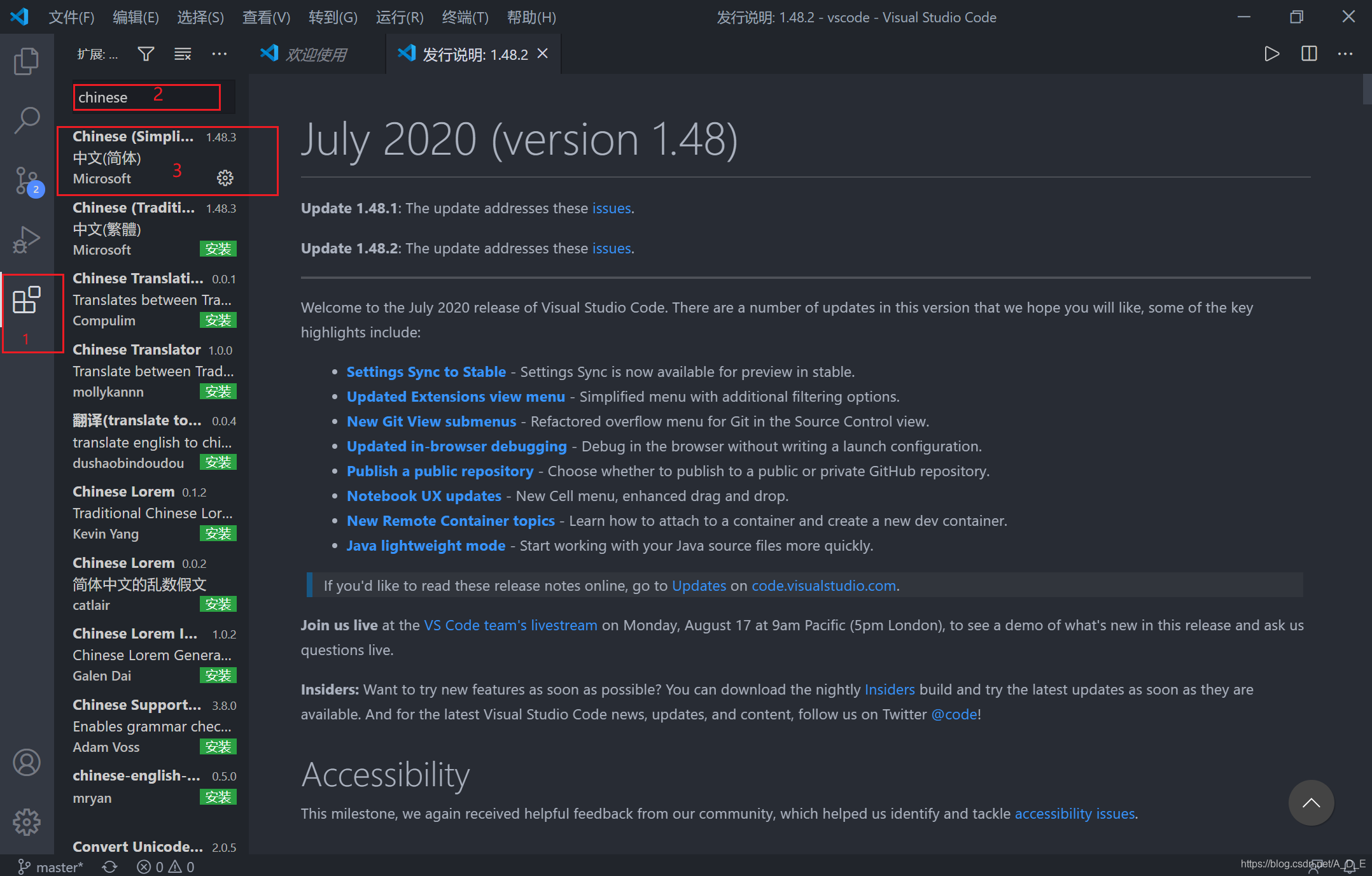Open the Manage gear in activity bar
Viewport: 1372px width, 876px height.
(x=27, y=822)
